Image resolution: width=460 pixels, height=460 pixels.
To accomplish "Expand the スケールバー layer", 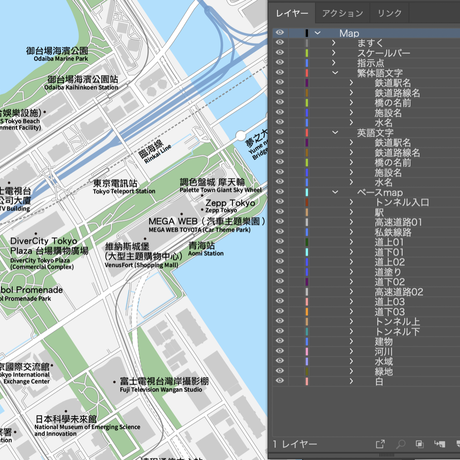I will (x=334, y=53).
